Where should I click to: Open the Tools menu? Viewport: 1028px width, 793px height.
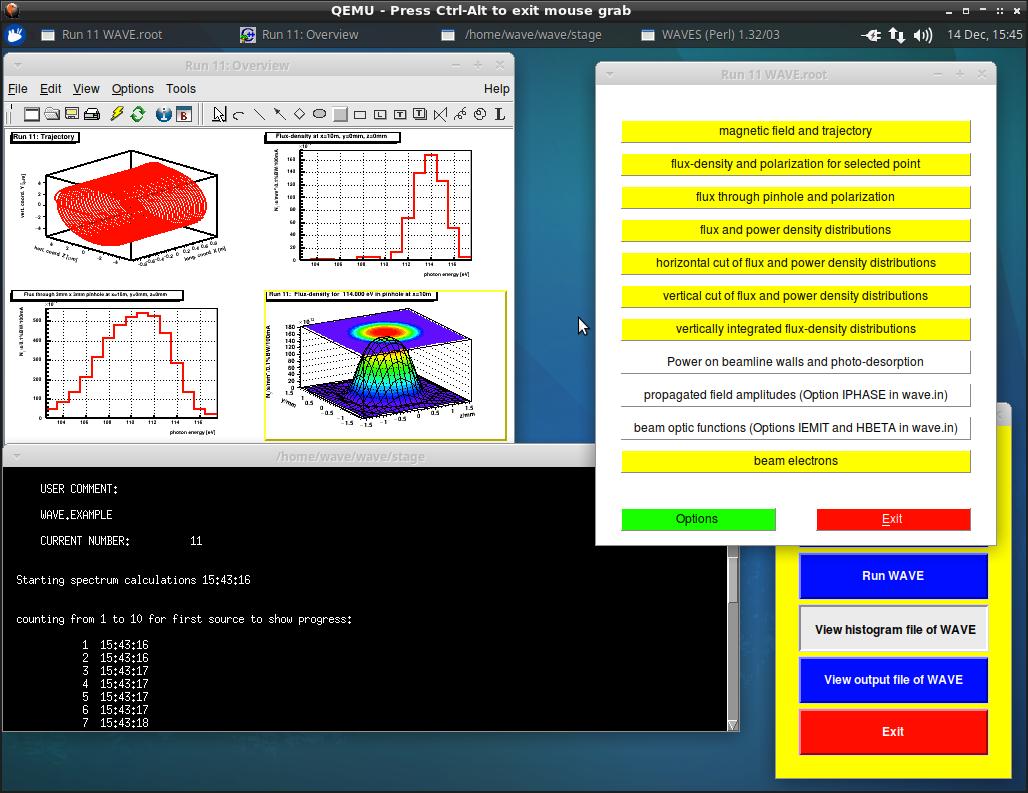tap(180, 89)
